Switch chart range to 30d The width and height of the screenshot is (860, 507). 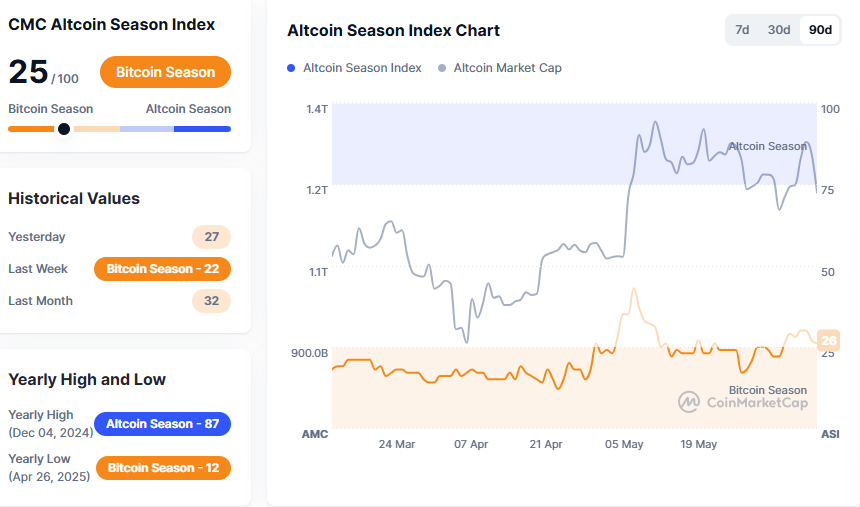click(779, 30)
